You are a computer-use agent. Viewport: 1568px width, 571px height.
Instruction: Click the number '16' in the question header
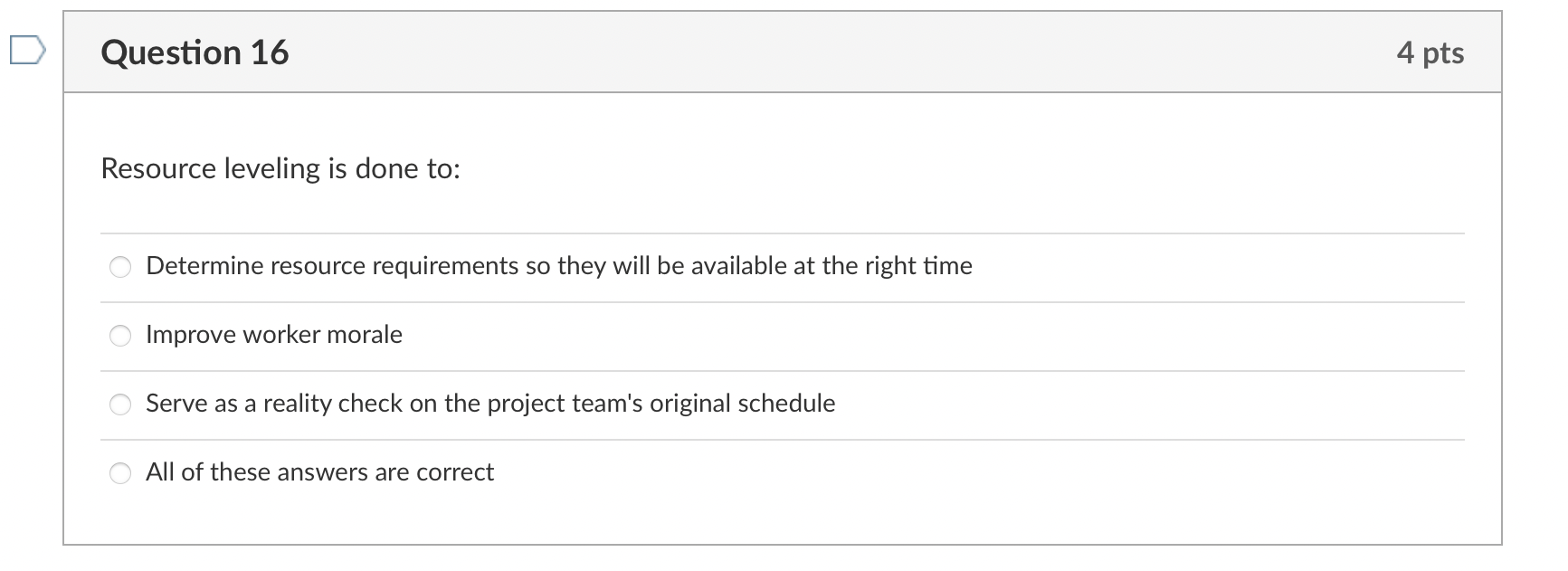[x=270, y=52]
